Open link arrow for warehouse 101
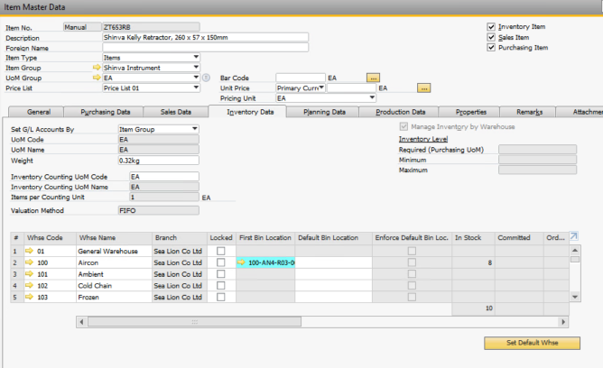 point(29,274)
